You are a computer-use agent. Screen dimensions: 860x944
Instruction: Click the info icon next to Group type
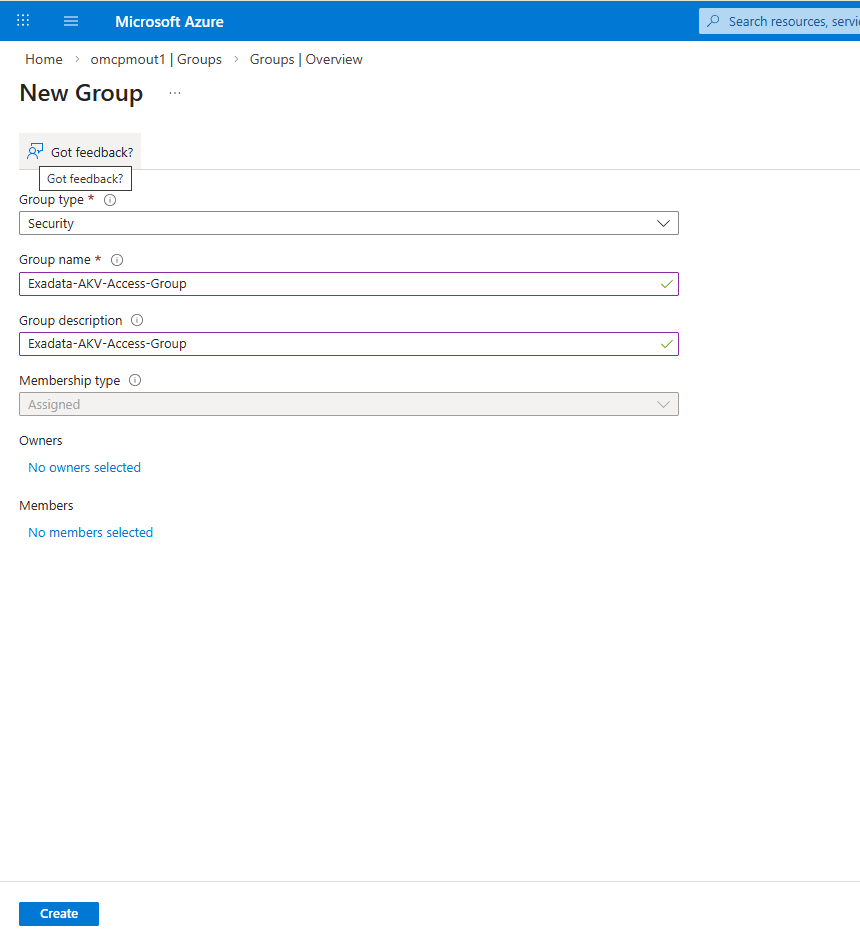[109, 199]
